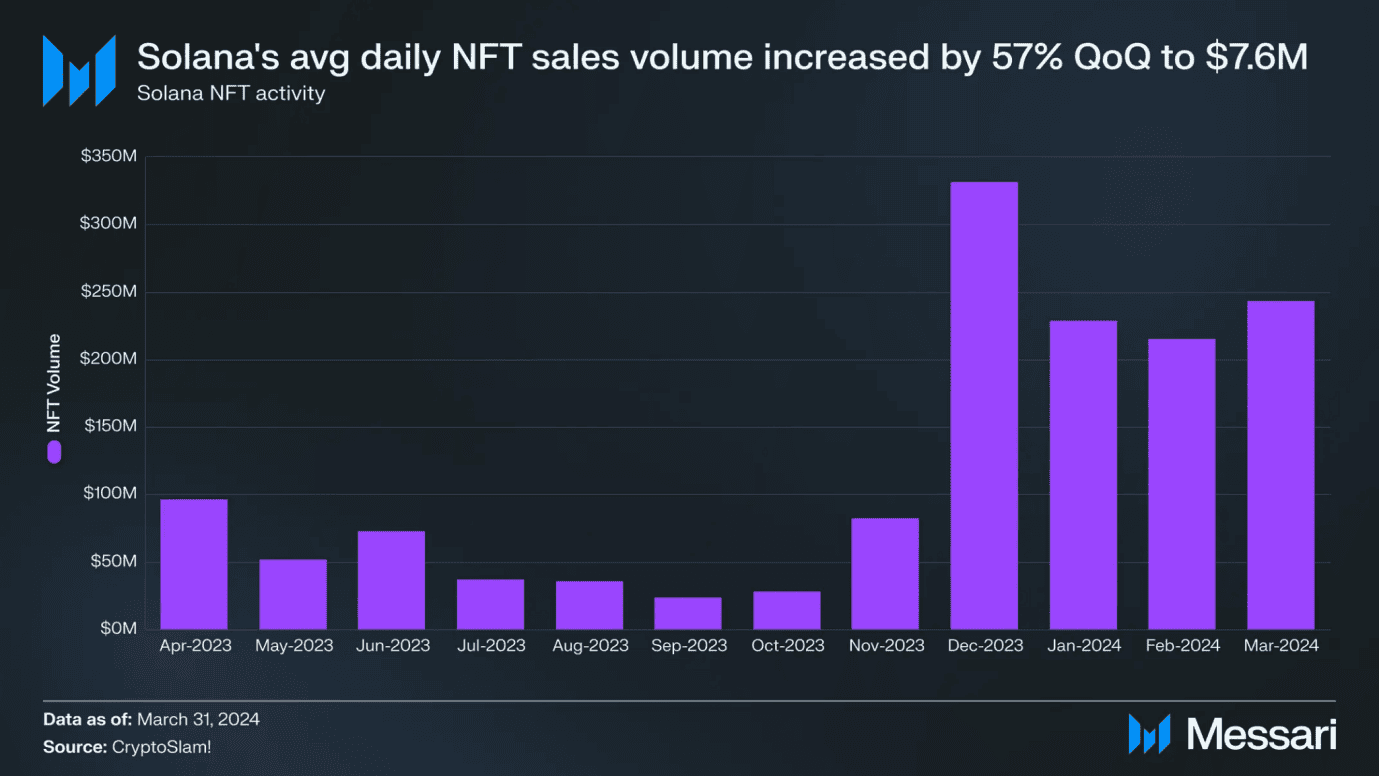Select the Feb-2024 bar

pyautogui.click(x=1182, y=484)
